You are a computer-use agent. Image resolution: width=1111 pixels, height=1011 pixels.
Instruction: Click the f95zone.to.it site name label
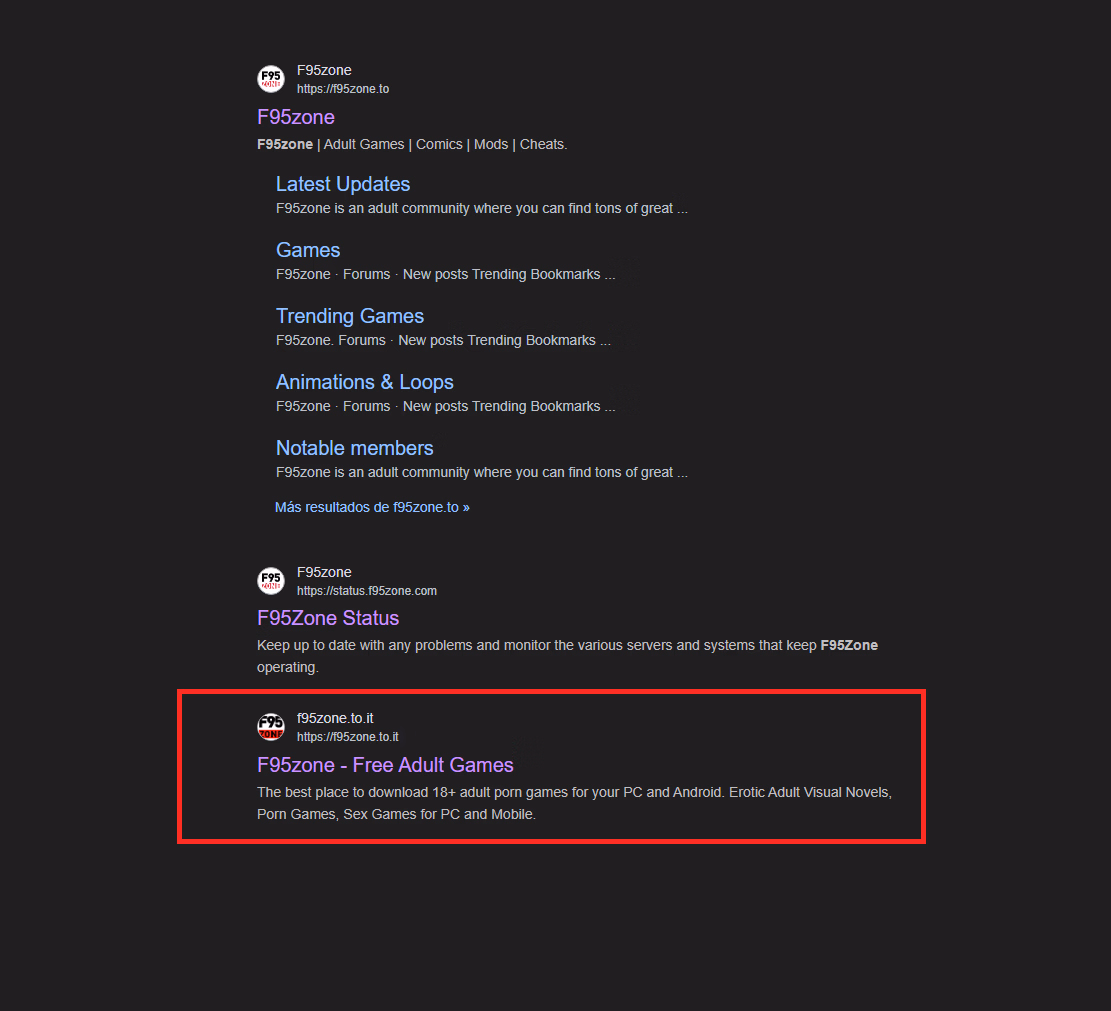pos(335,718)
